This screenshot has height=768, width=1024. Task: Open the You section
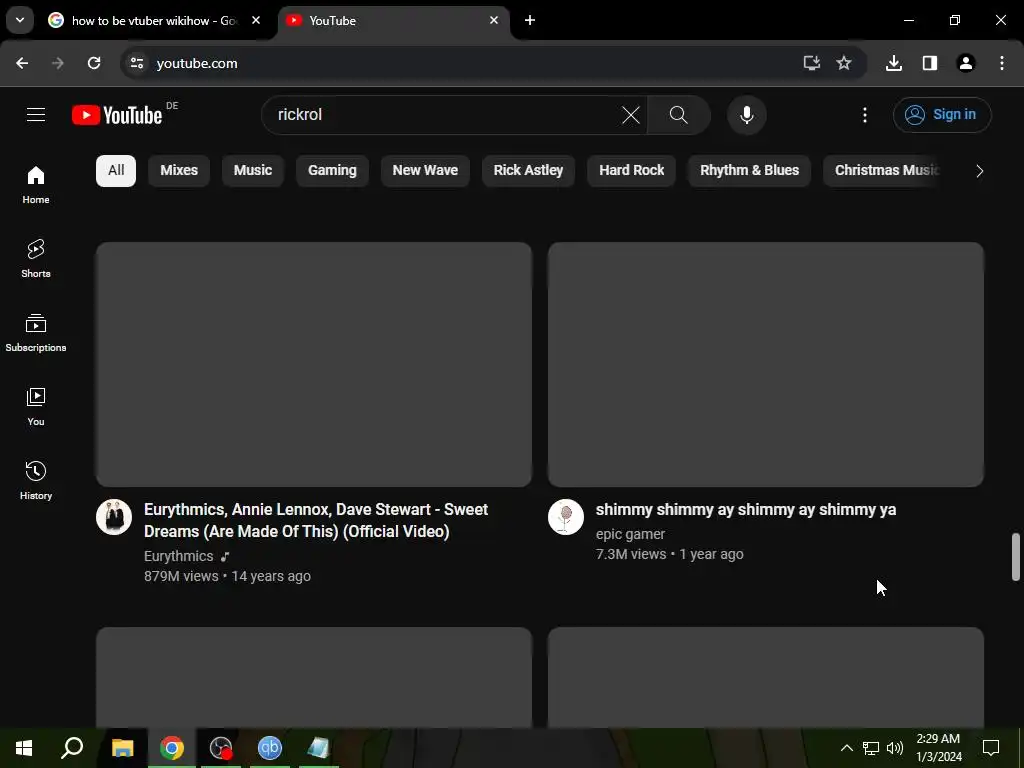[36, 406]
